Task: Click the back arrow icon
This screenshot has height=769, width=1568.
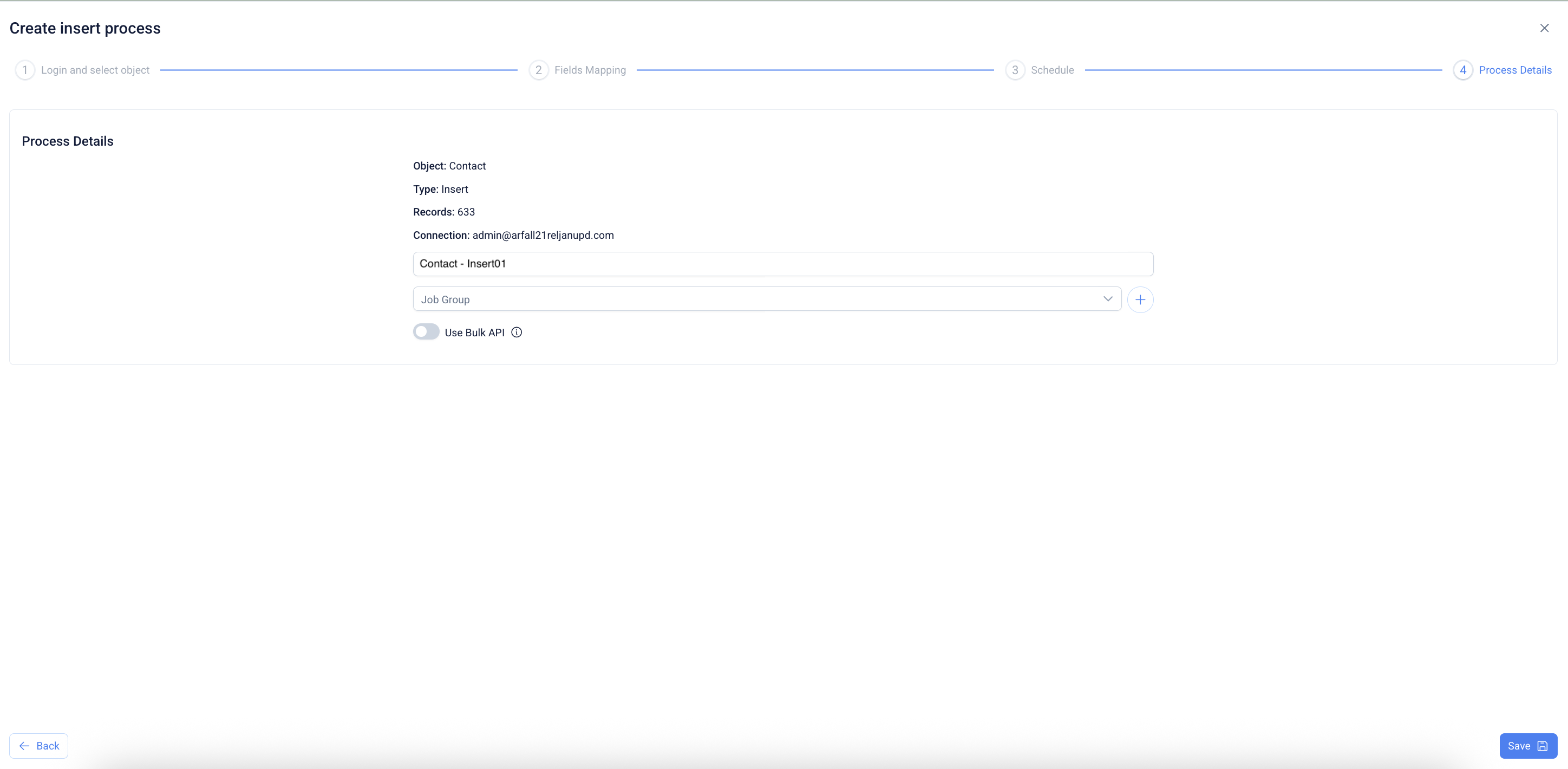Action: pos(24,746)
